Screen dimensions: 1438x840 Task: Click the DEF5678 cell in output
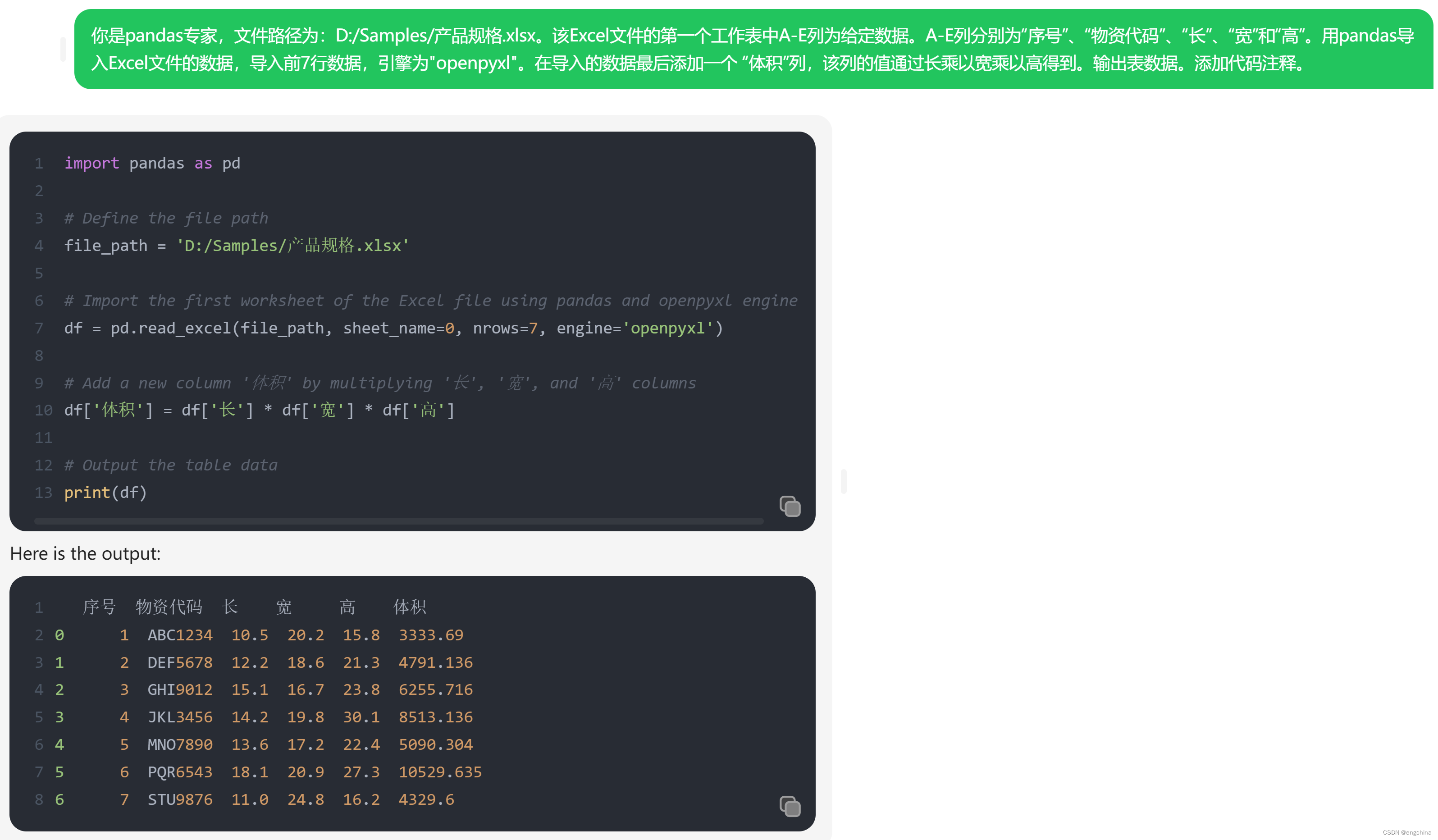pos(180,662)
